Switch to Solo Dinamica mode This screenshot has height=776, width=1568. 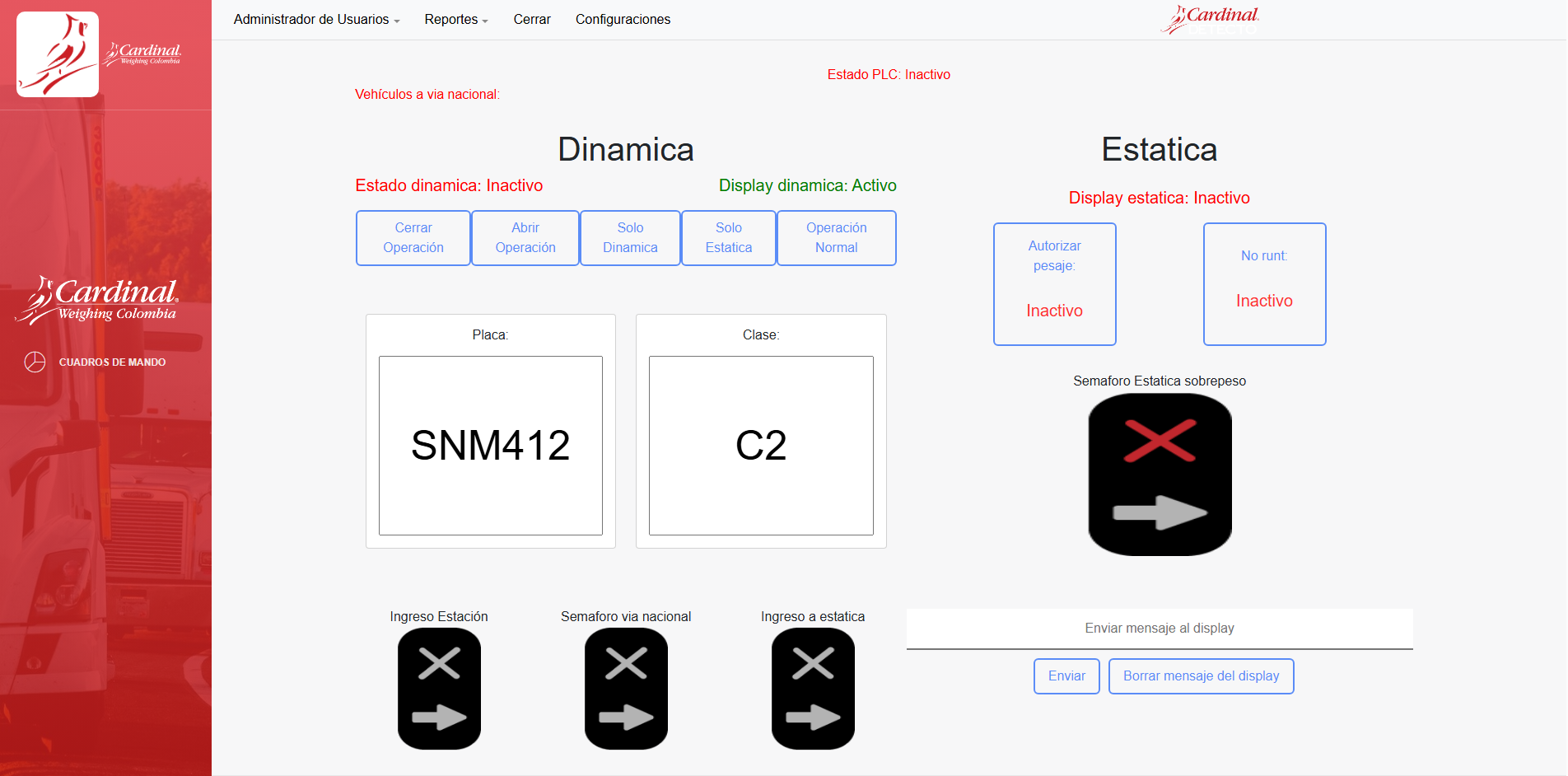tap(630, 238)
